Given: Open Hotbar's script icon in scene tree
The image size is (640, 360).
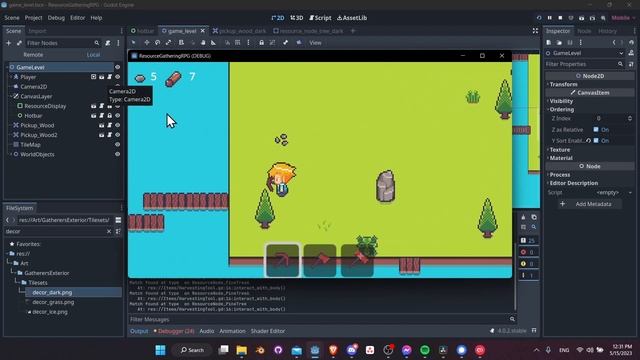Looking at the screenshot, I should (x=102, y=116).
